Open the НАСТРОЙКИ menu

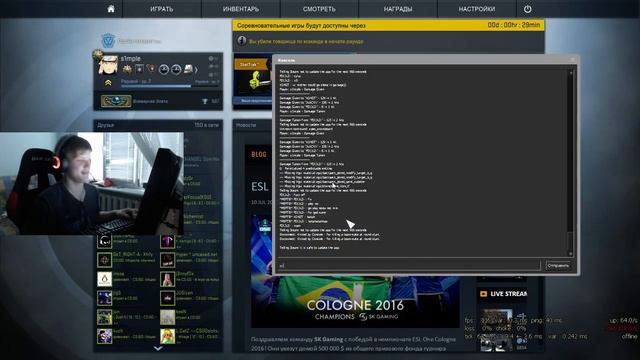pyautogui.click(x=476, y=9)
